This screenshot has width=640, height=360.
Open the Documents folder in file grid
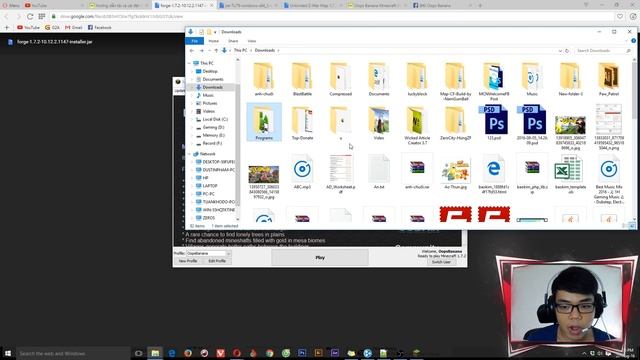pyautogui.click(x=379, y=79)
